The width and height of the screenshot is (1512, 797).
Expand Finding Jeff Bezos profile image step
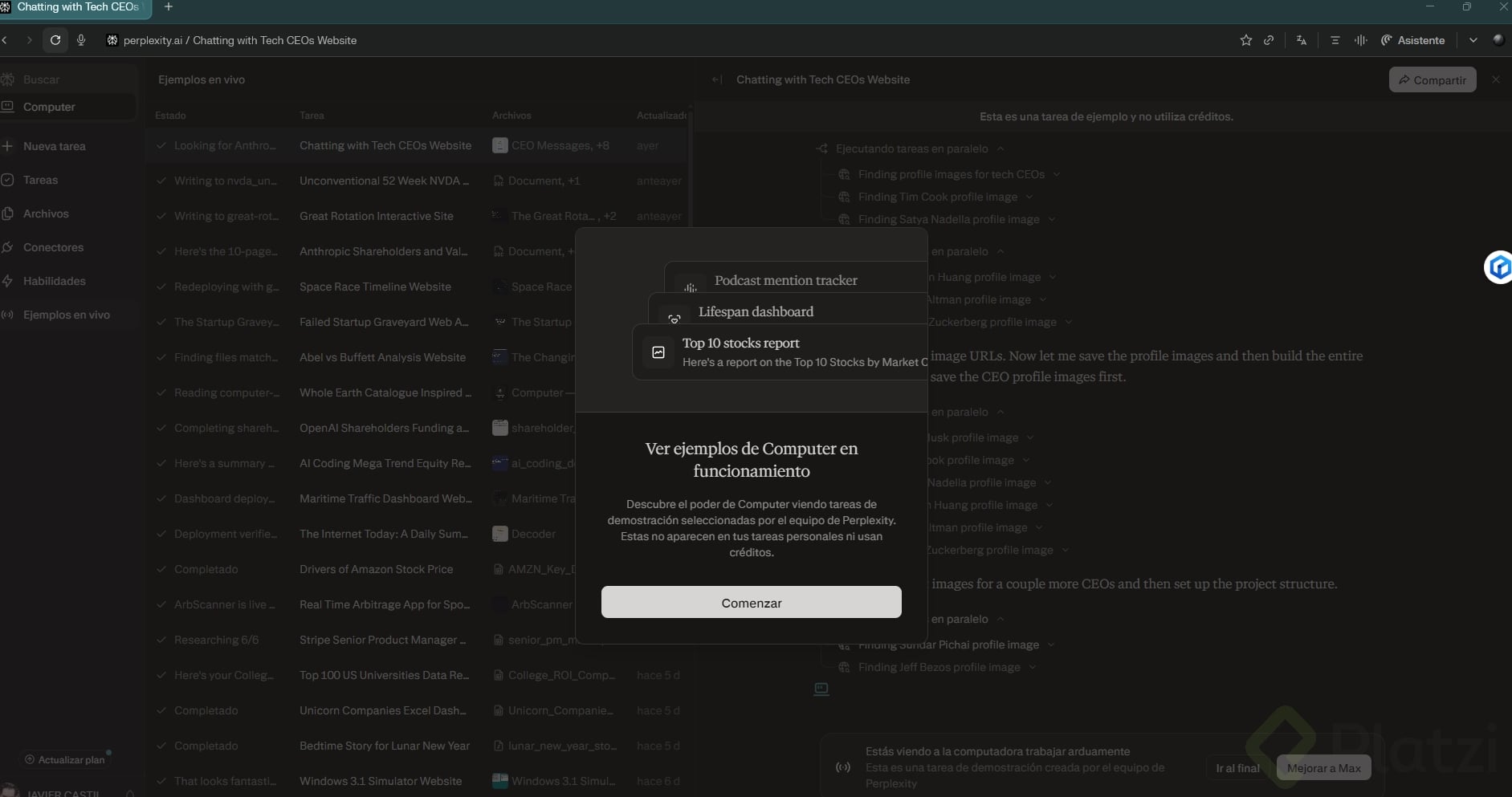(1033, 667)
